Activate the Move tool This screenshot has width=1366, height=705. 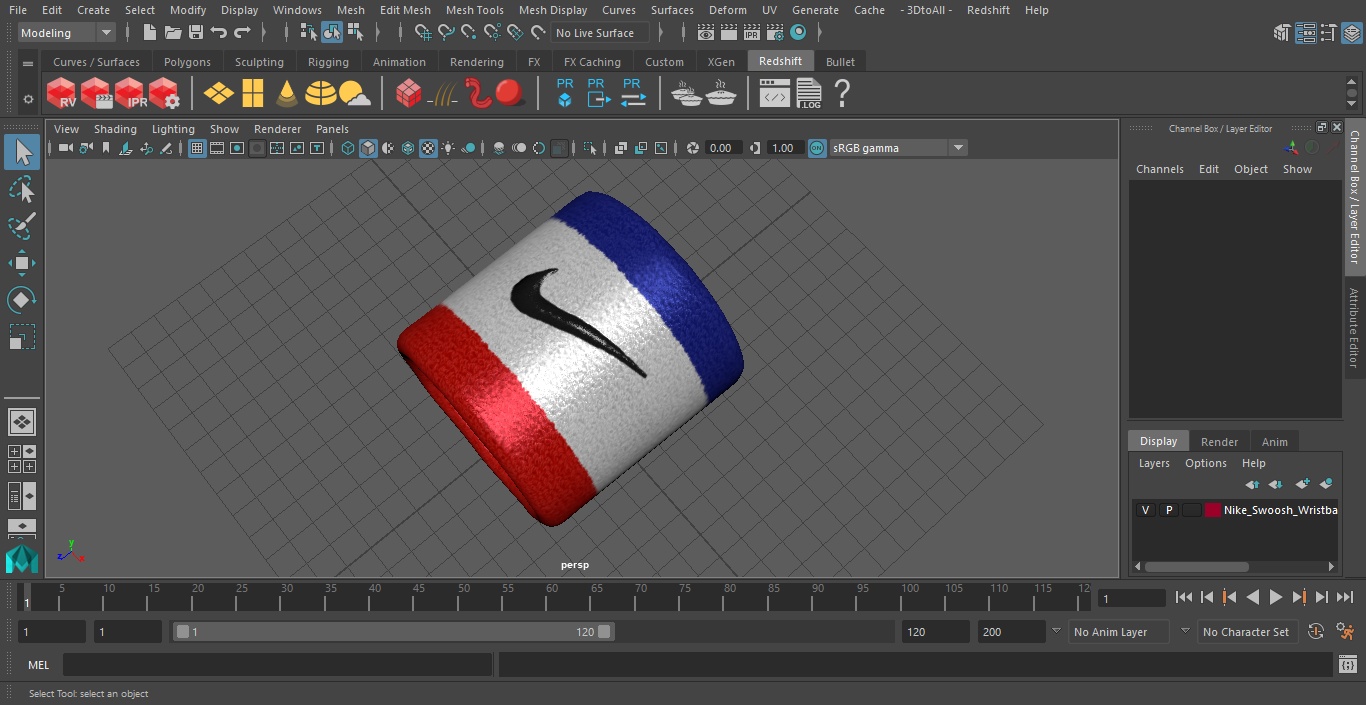pos(22,263)
